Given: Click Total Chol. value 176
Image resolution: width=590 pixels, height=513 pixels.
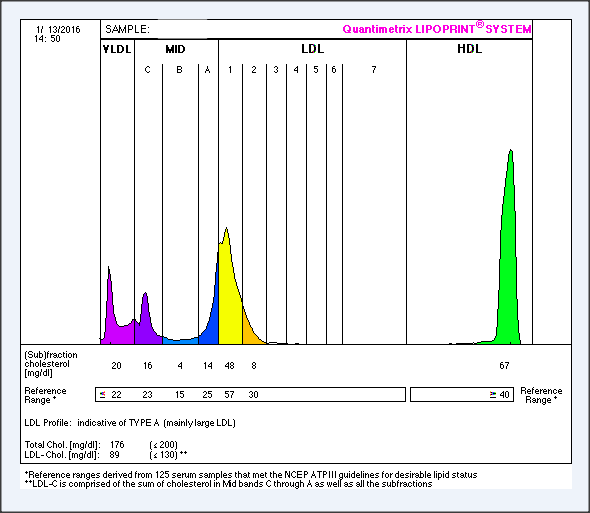Looking at the screenshot, I should pos(117,444).
